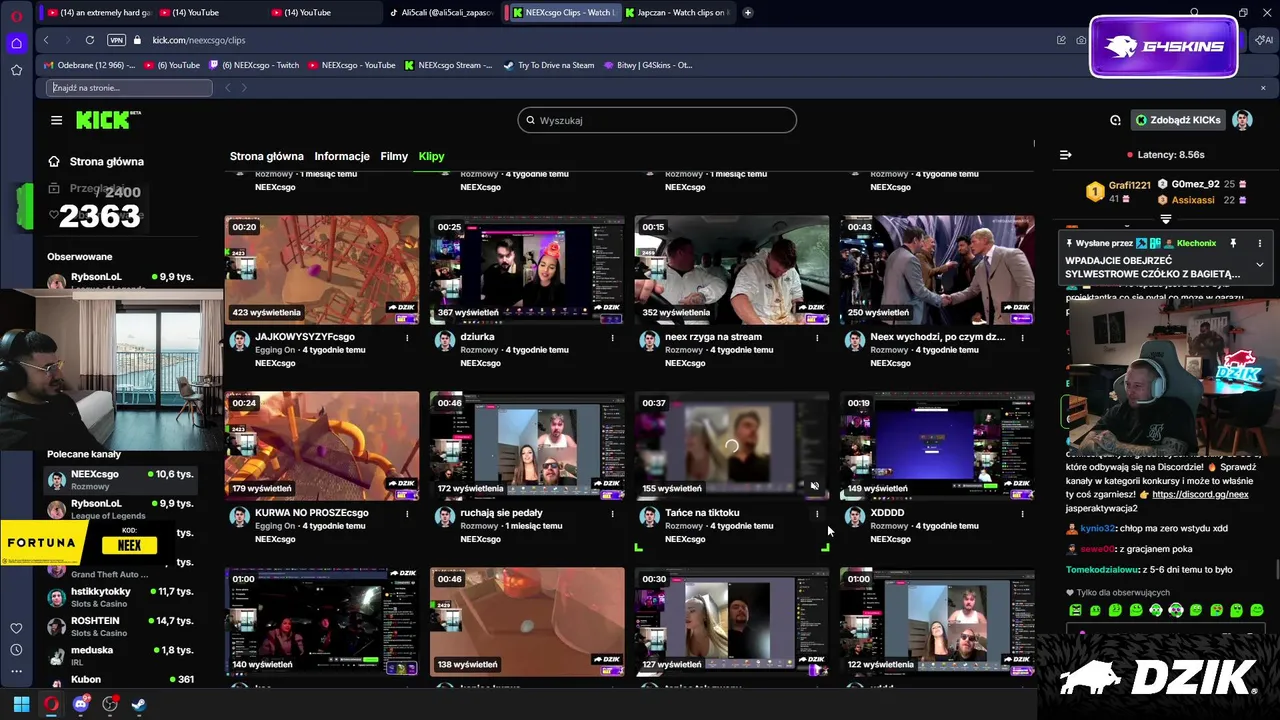Focus the 'Znajdź na stronie' find field

pos(130,88)
